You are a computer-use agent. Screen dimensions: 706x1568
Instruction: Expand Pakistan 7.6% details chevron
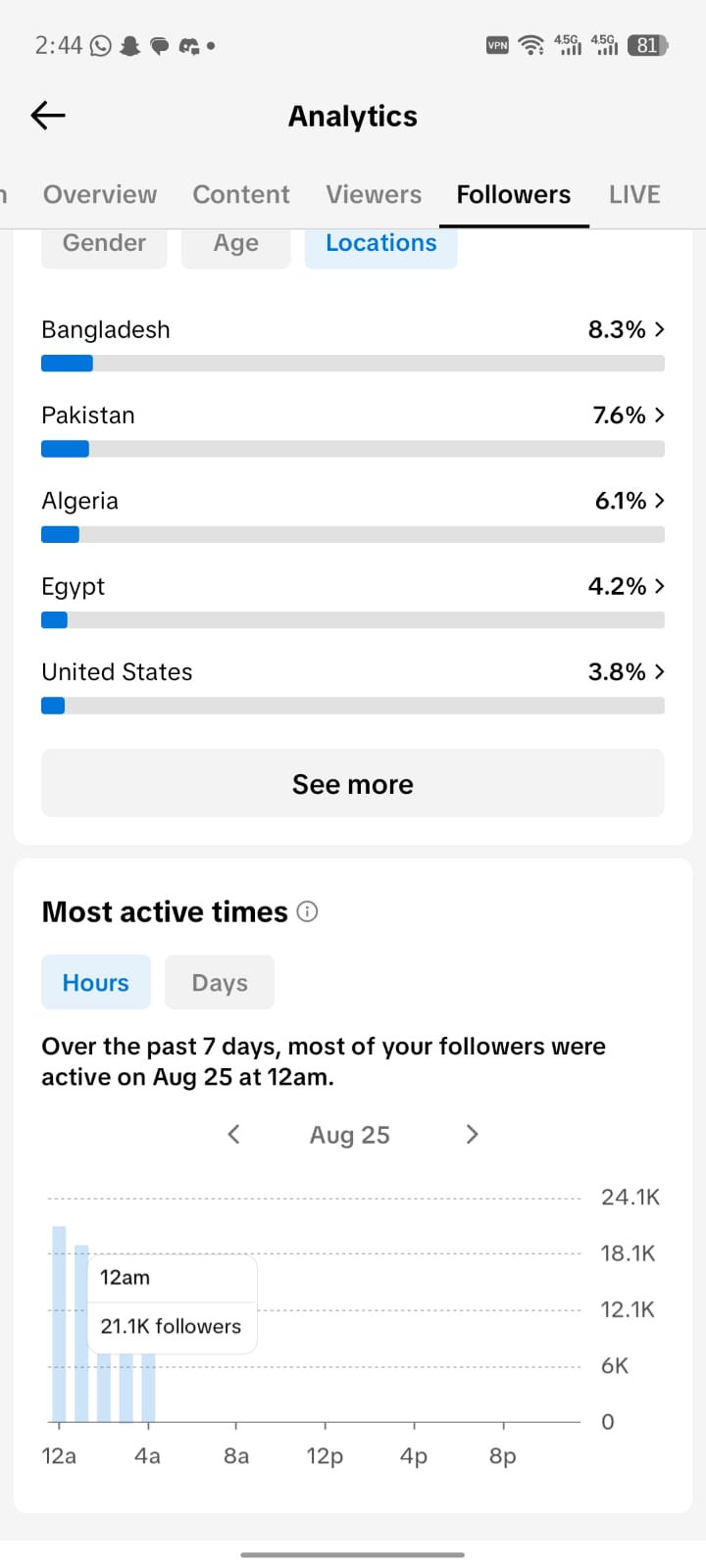[660, 415]
